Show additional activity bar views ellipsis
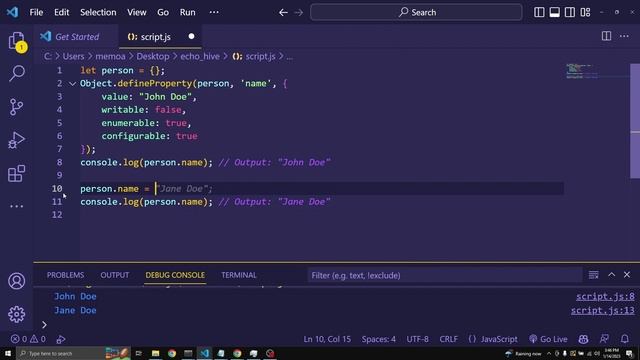640x360 pixels. [17, 206]
